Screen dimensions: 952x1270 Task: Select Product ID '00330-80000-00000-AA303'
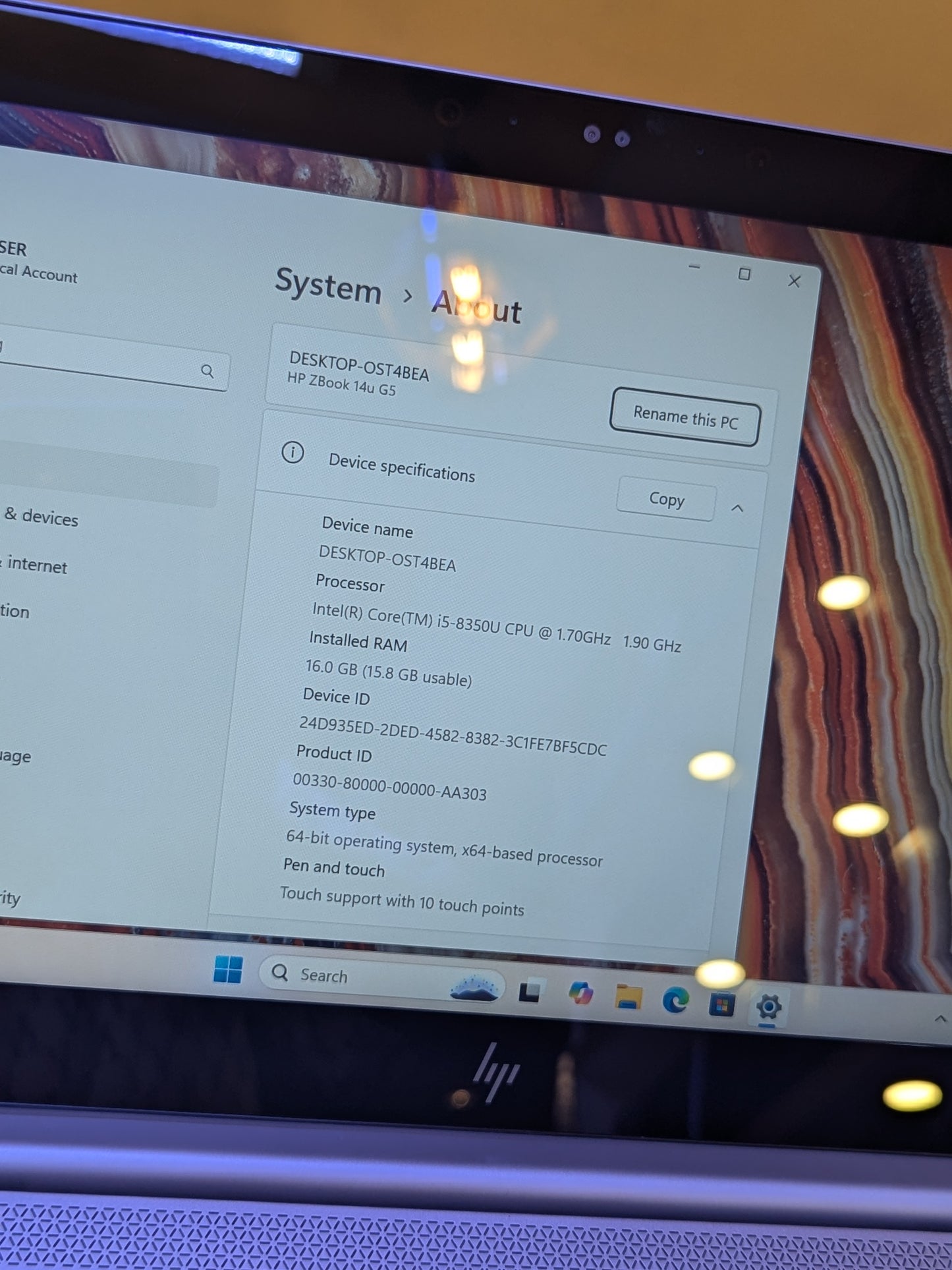[x=389, y=786]
